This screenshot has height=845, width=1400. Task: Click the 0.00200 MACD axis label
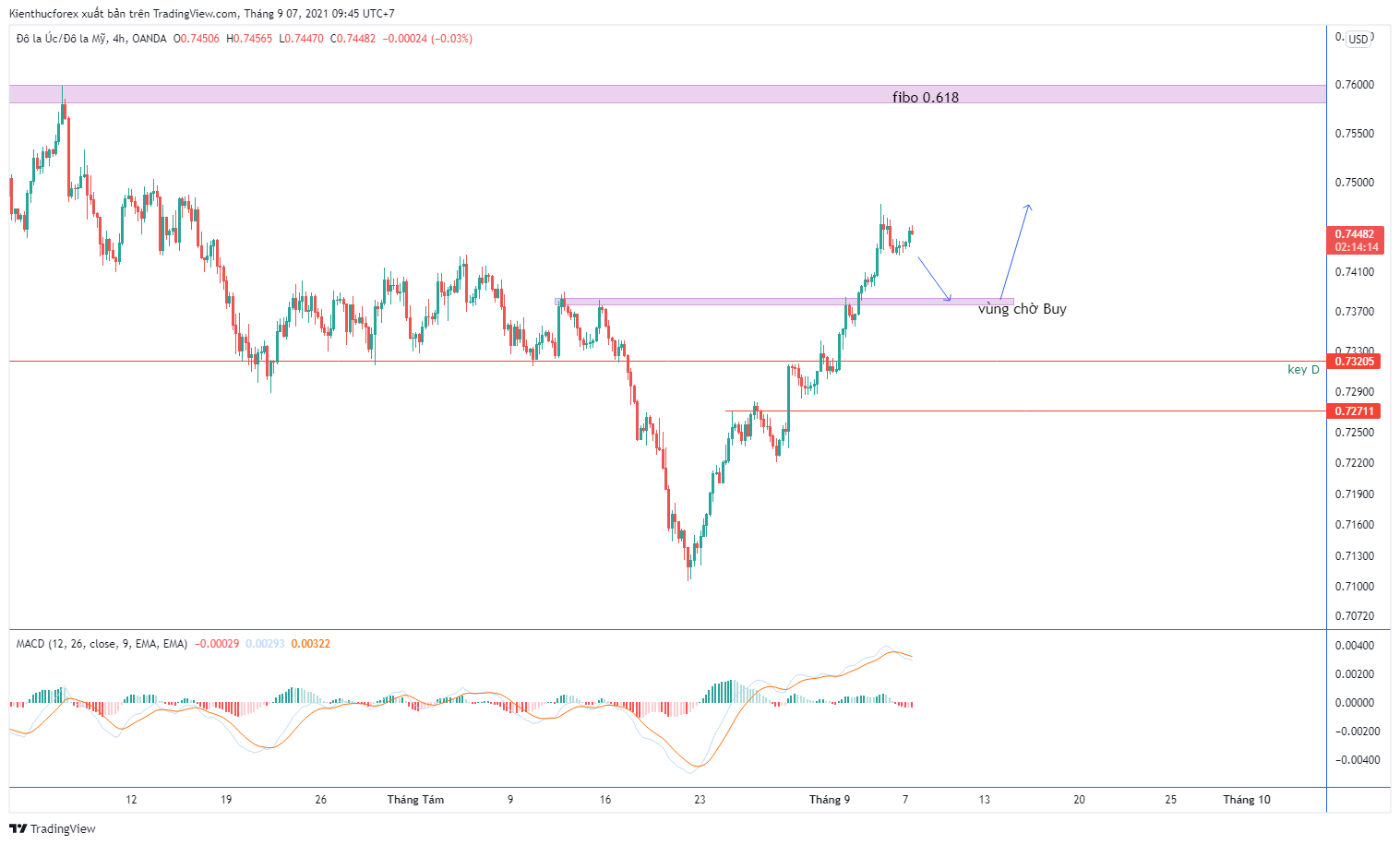(1354, 674)
